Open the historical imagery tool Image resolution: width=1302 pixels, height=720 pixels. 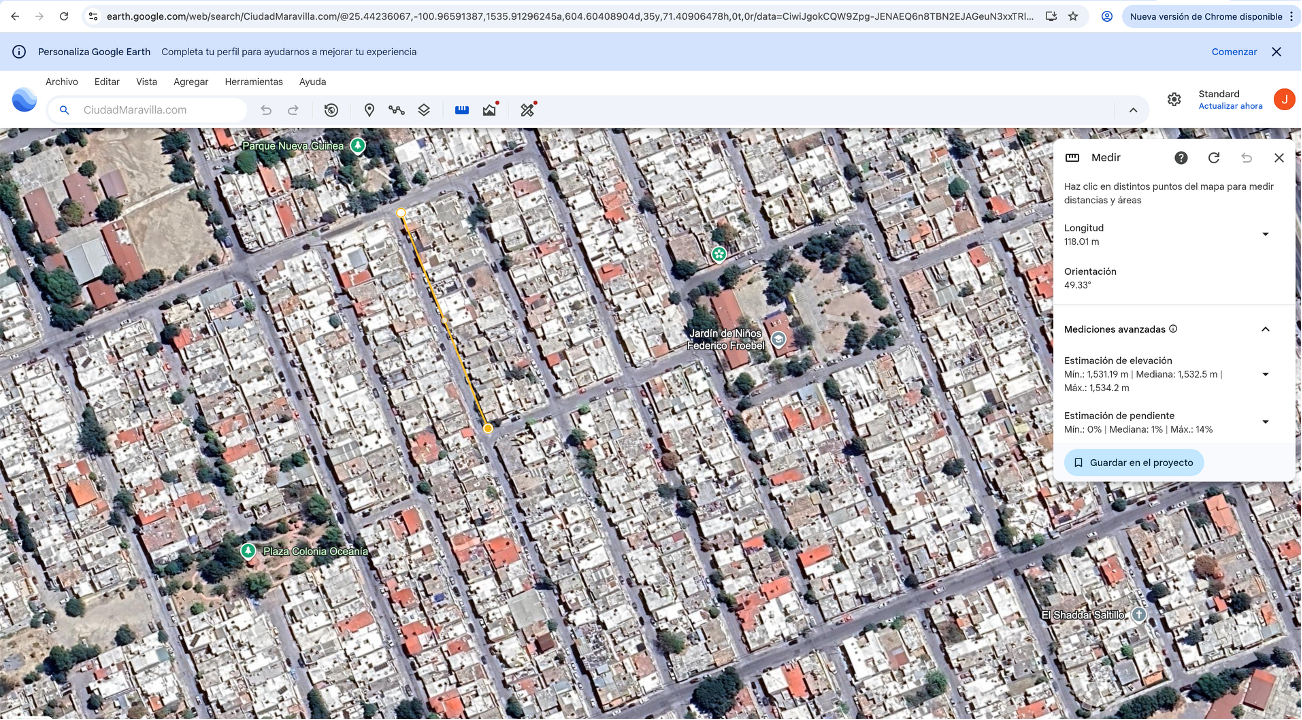(331, 110)
